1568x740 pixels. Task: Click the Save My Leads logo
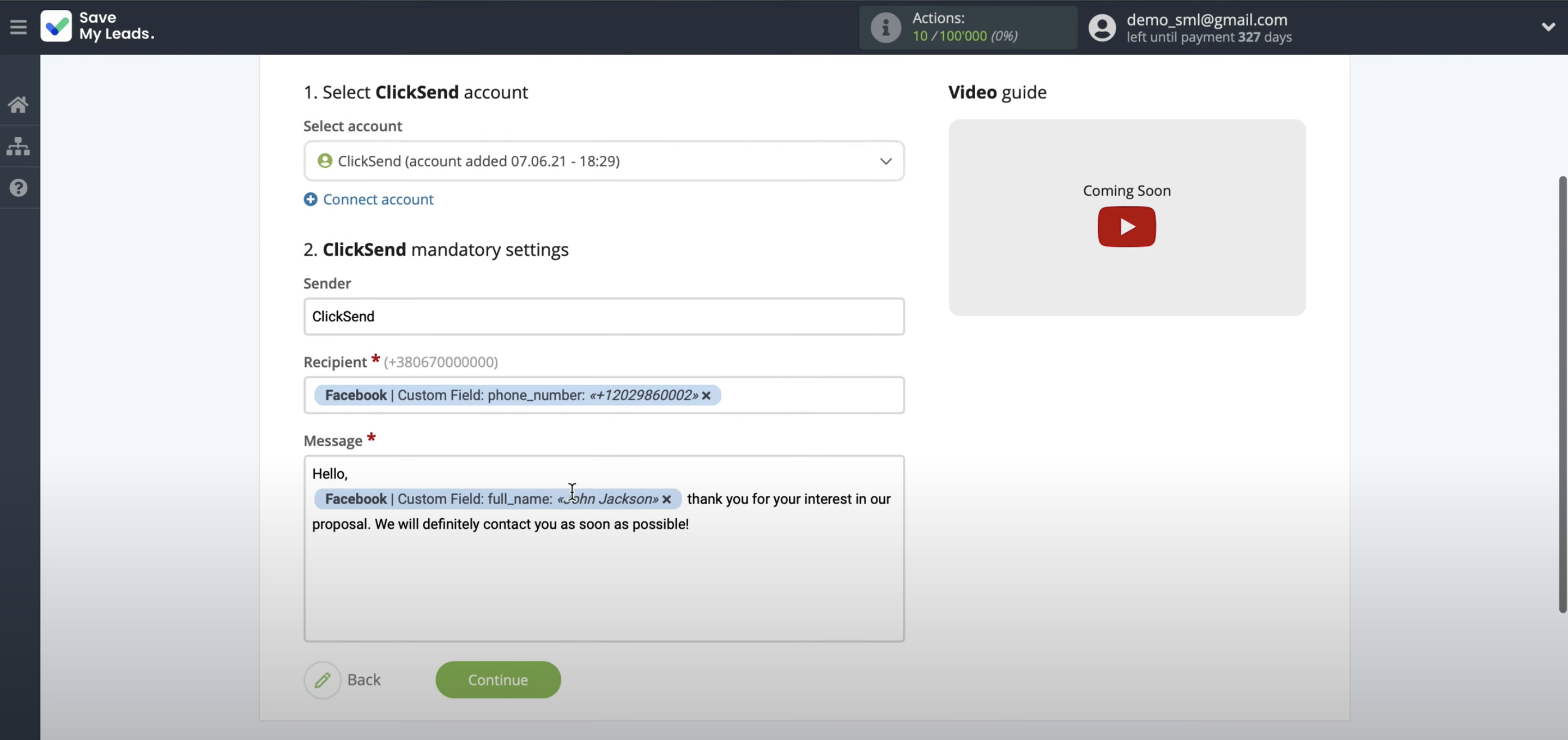98,26
